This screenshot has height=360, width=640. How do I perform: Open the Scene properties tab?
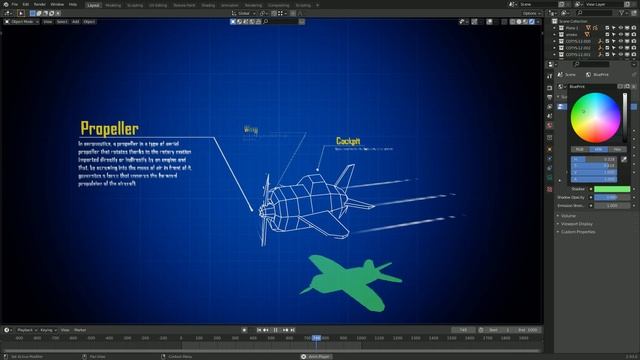point(549,116)
